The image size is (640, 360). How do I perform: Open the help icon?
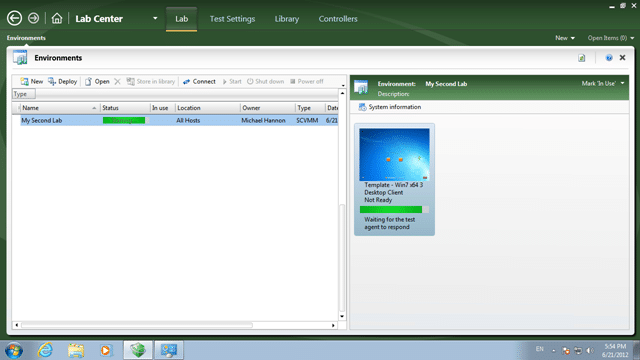pos(609,58)
